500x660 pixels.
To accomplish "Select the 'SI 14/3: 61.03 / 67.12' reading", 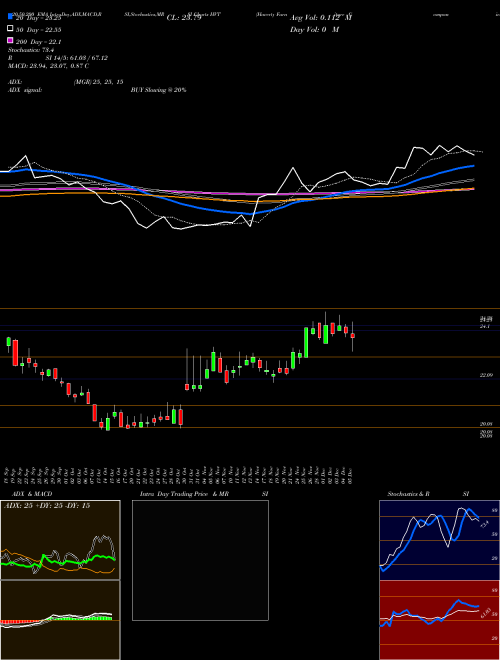I will coord(77,58).
